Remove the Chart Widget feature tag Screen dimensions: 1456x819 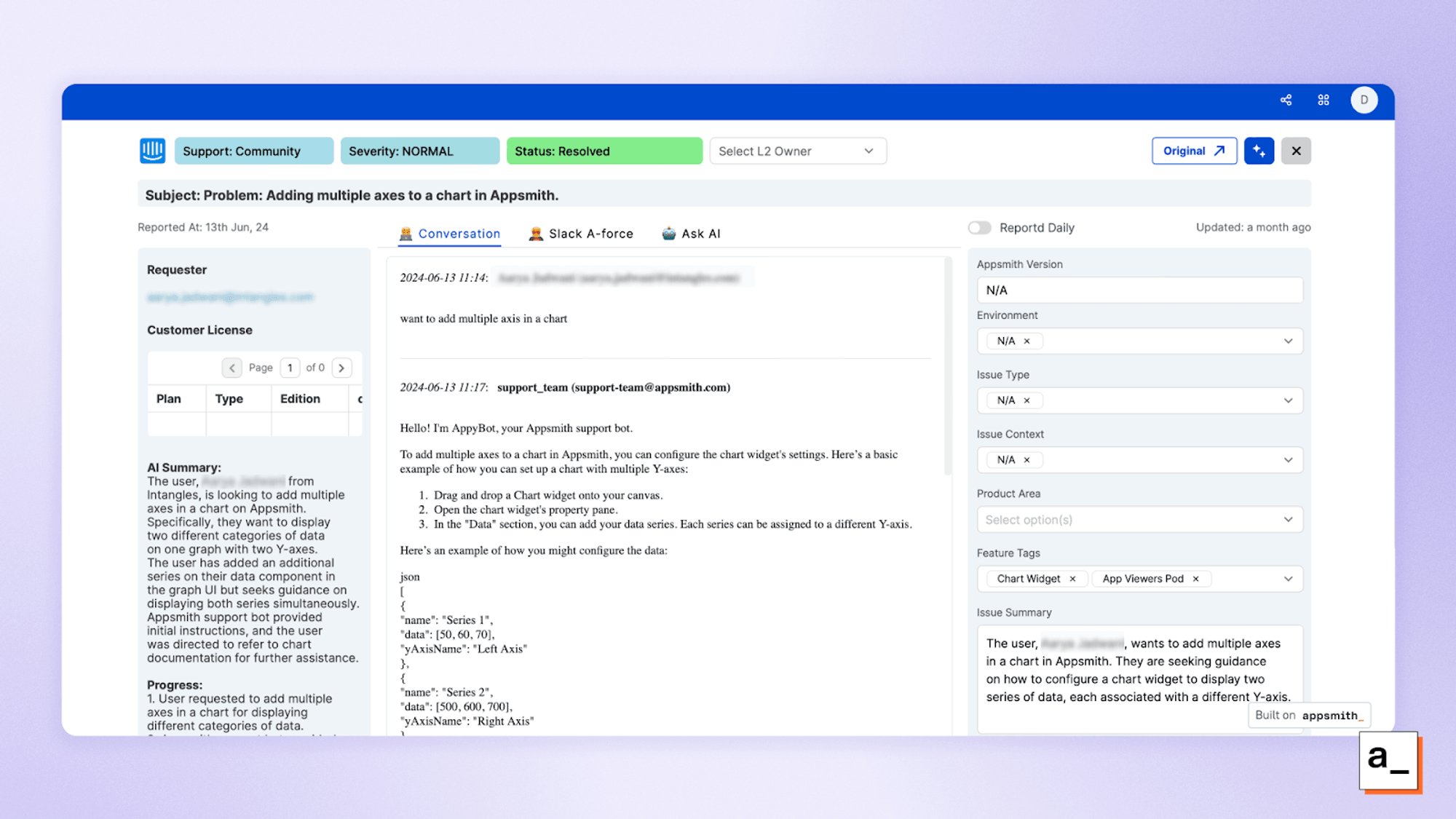(1073, 579)
